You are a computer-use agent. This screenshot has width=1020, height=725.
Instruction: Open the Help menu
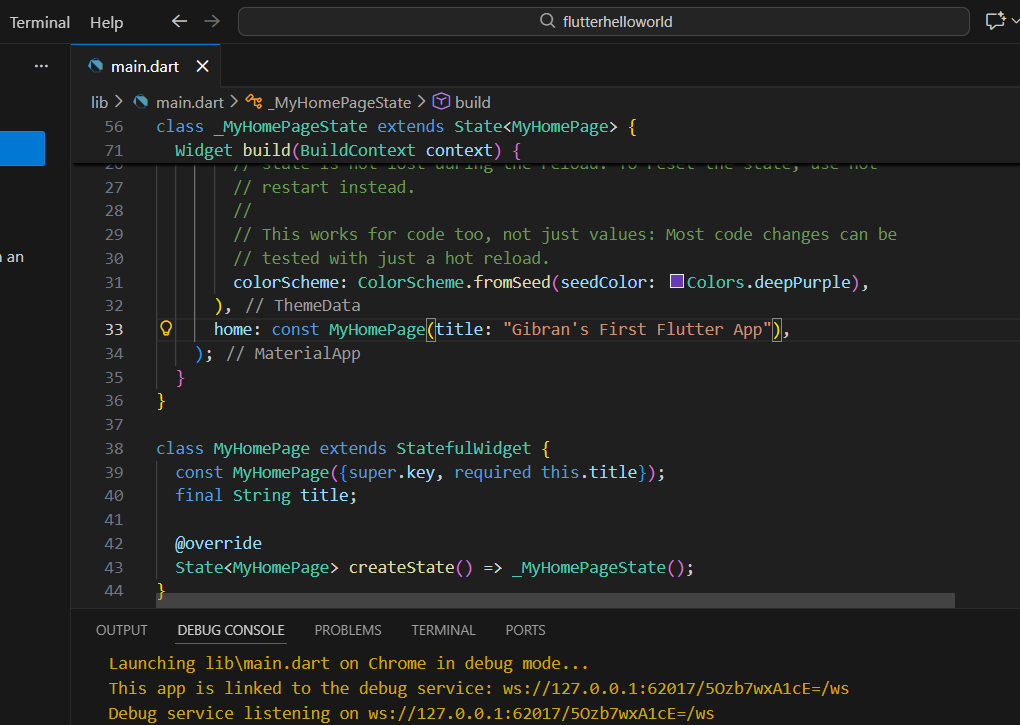[107, 22]
